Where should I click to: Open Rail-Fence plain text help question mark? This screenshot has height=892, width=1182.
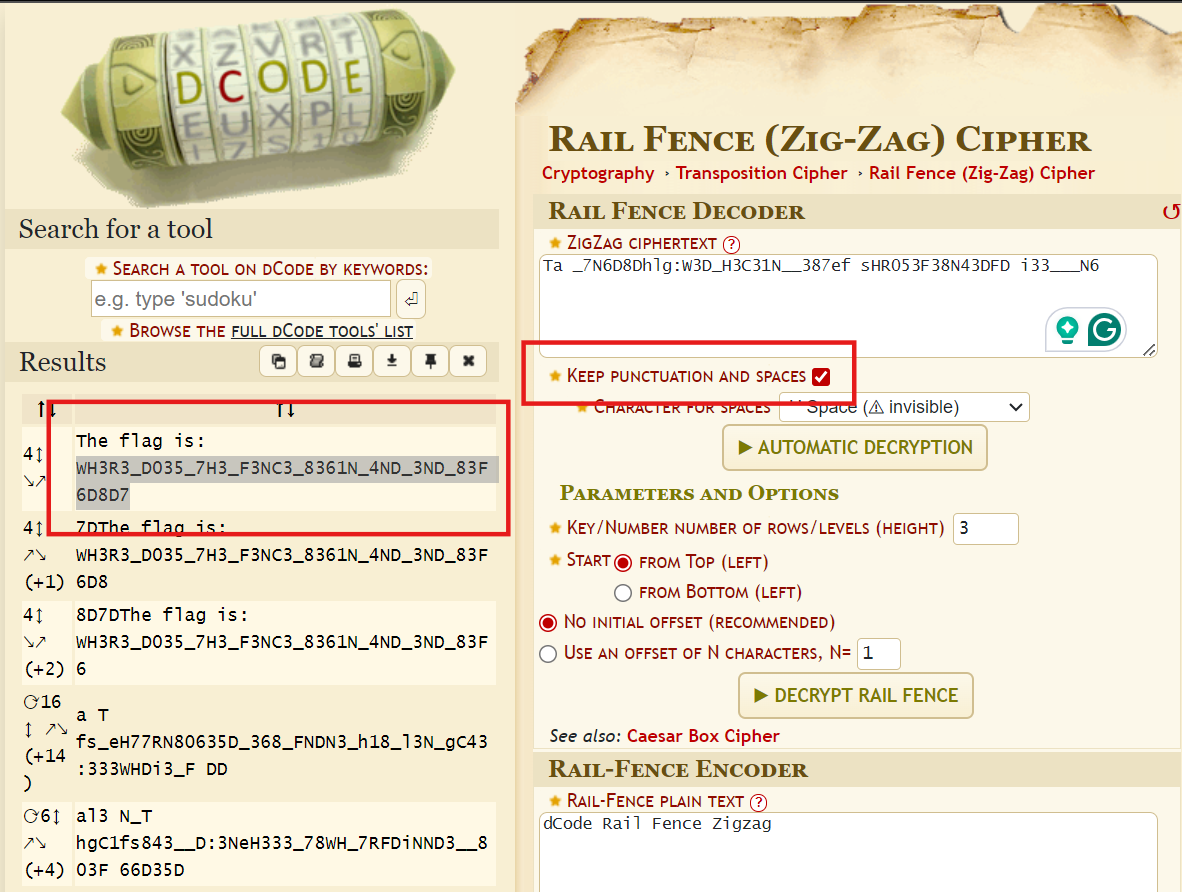pyautogui.click(x=759, y=802)
